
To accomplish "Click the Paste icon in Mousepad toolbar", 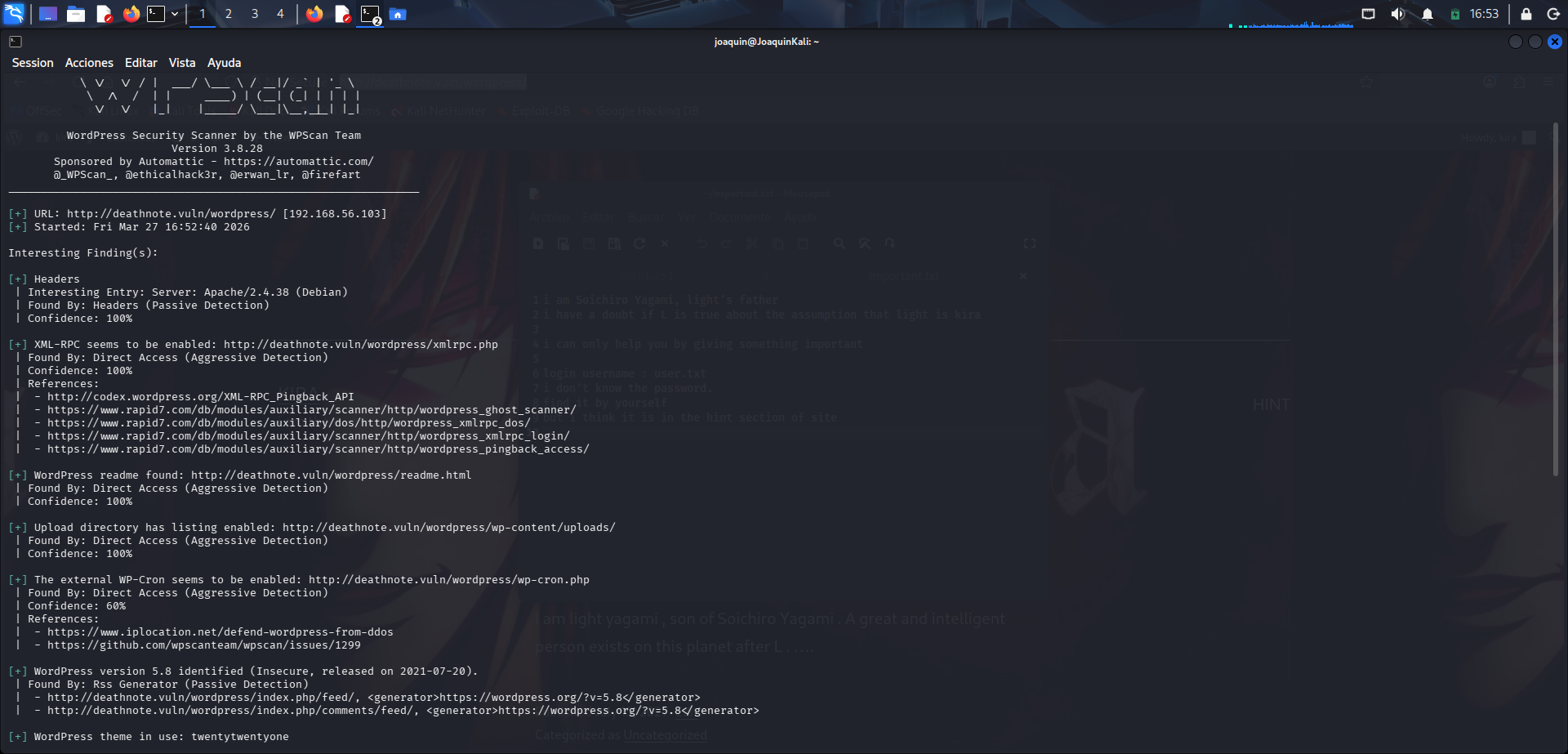I will click(x=803, y=243).
